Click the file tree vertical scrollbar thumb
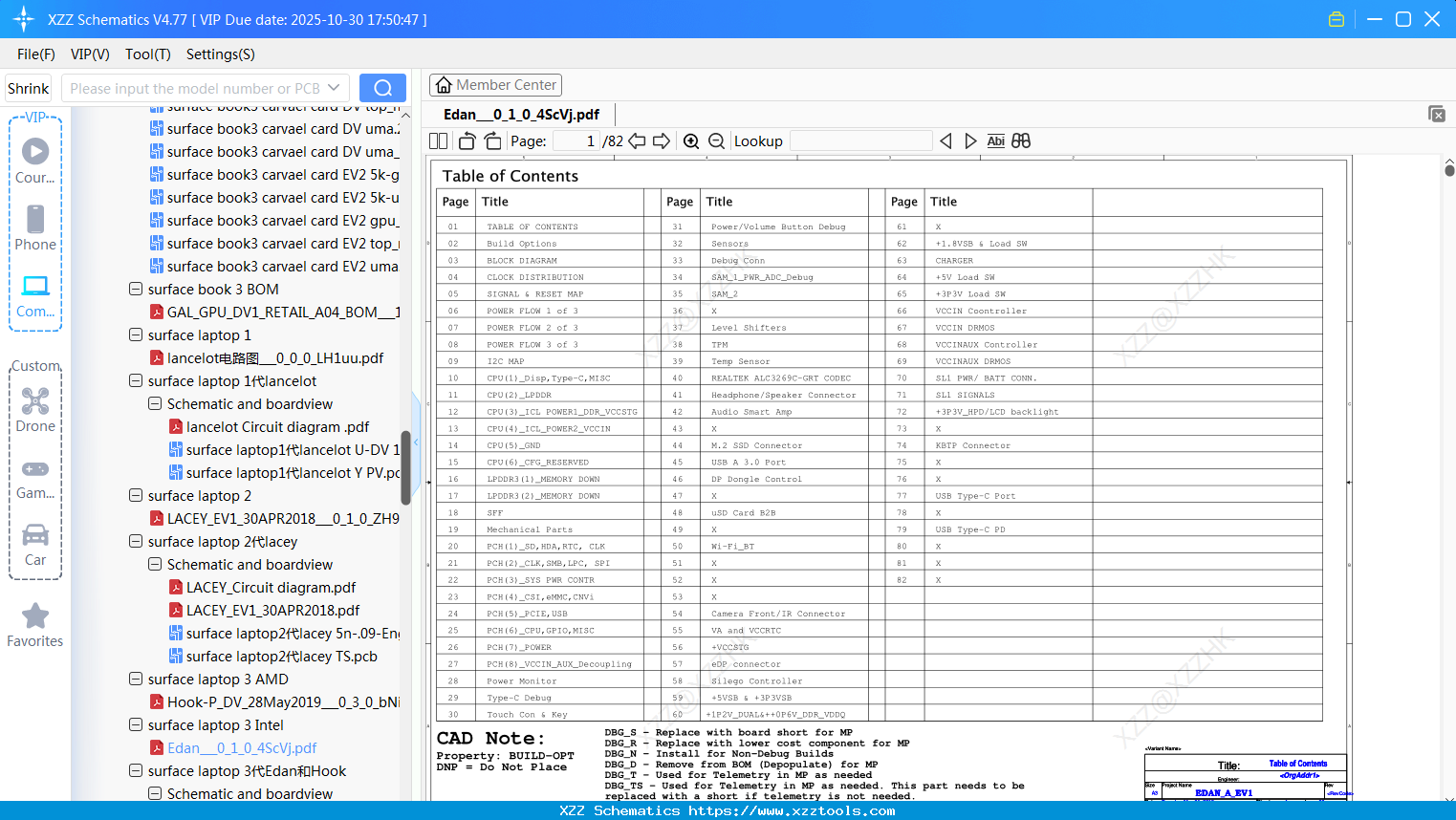1456x820 pixels. click(x=405, y=468)
